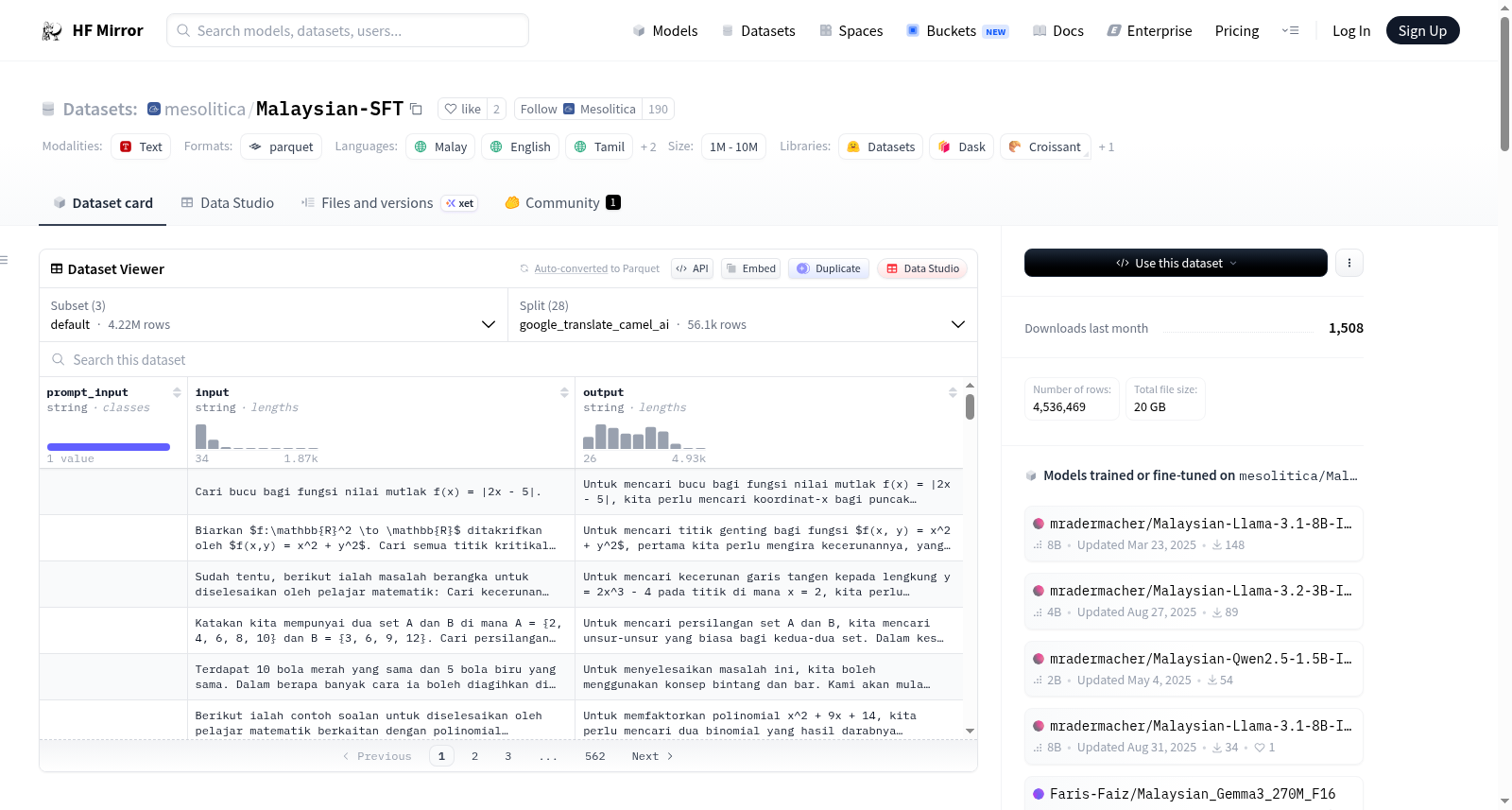The width and height of the screenshot is (1512, 810).
Task: Click the HF Mirror logo
Action: point(93,30)
